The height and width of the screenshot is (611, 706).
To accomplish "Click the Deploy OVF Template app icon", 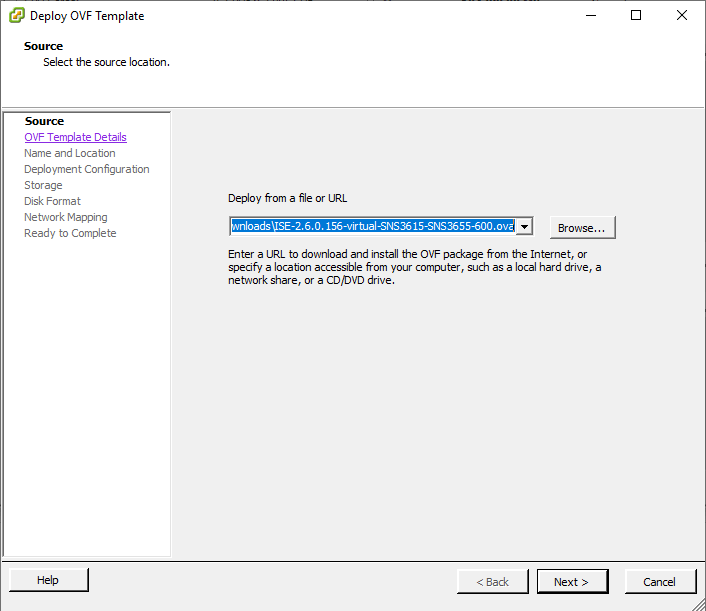I will (x=17, y=16).
